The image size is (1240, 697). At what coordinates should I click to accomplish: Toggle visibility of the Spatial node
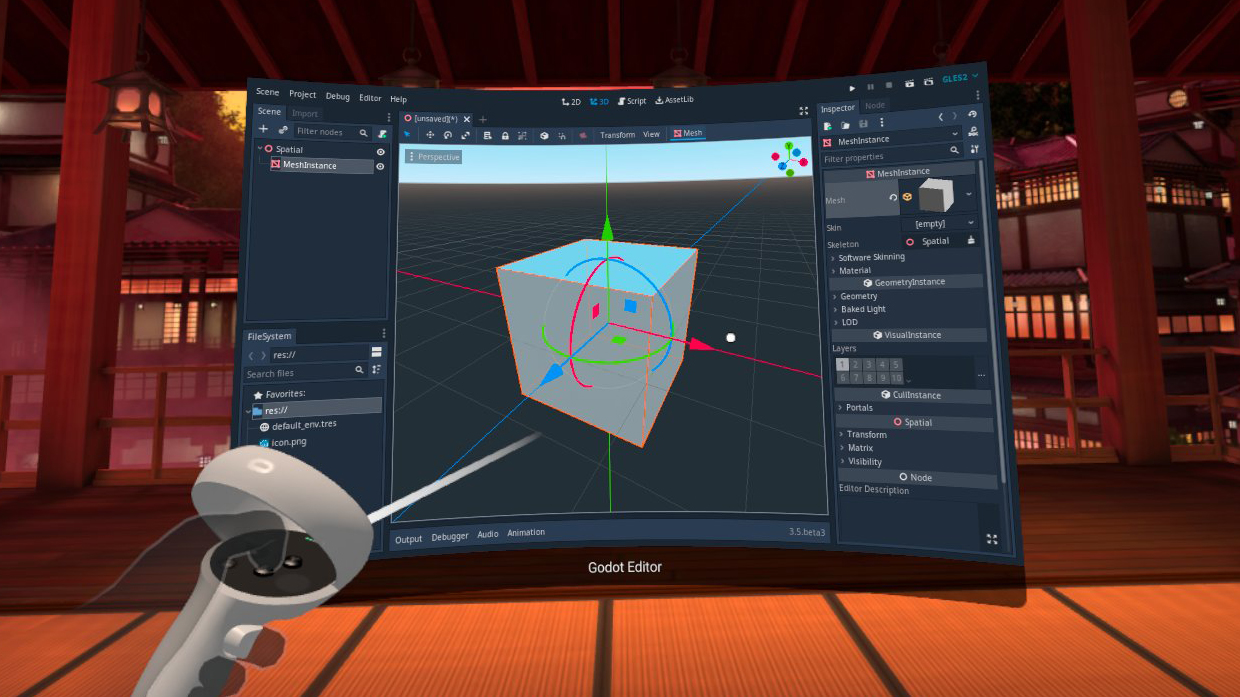380,152
